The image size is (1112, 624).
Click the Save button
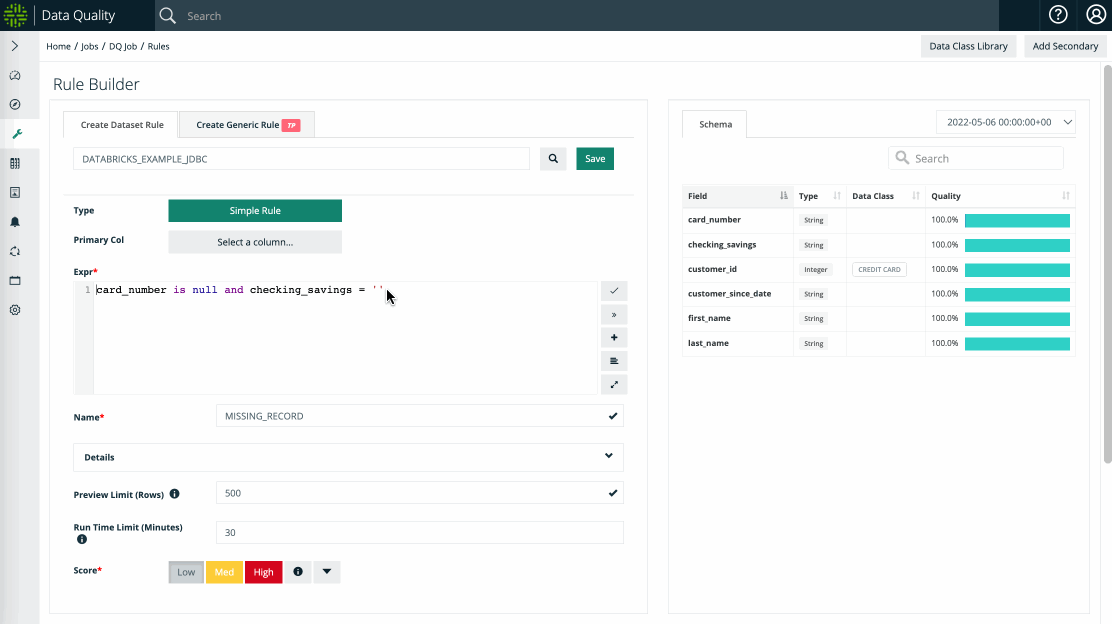point(595,159)
